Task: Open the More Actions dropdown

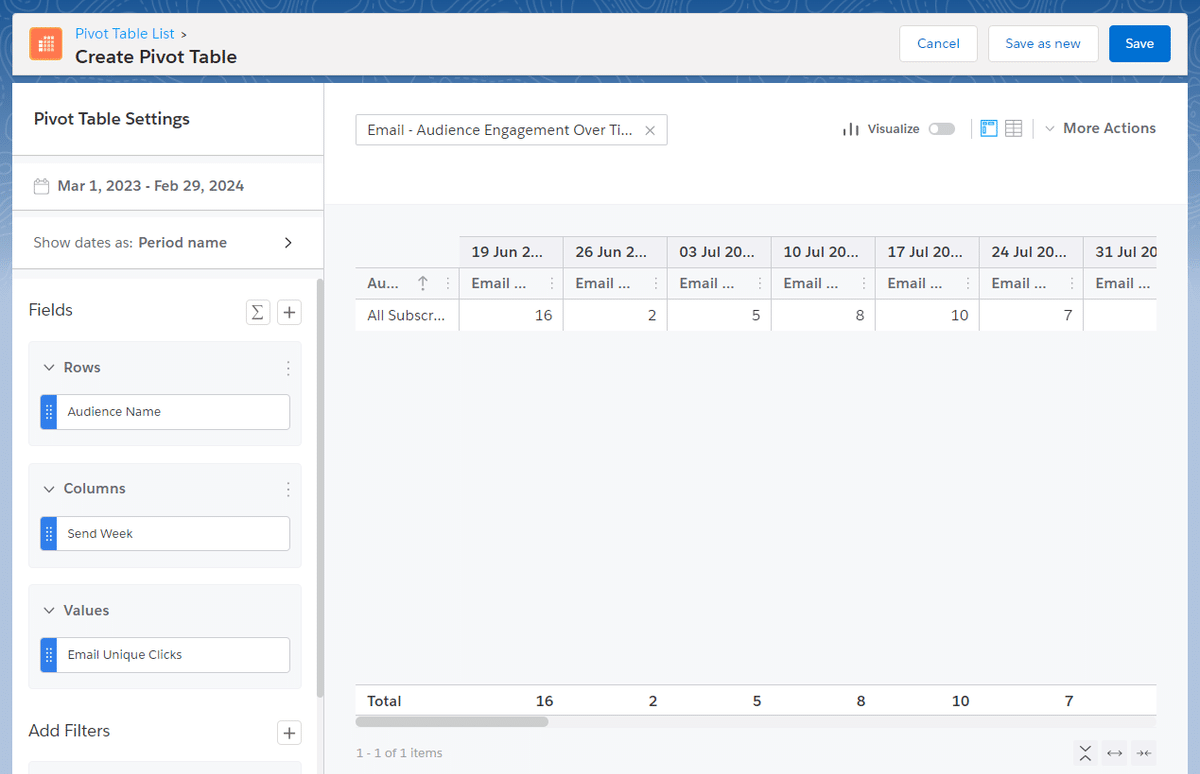Action: tap(1100, 128)
